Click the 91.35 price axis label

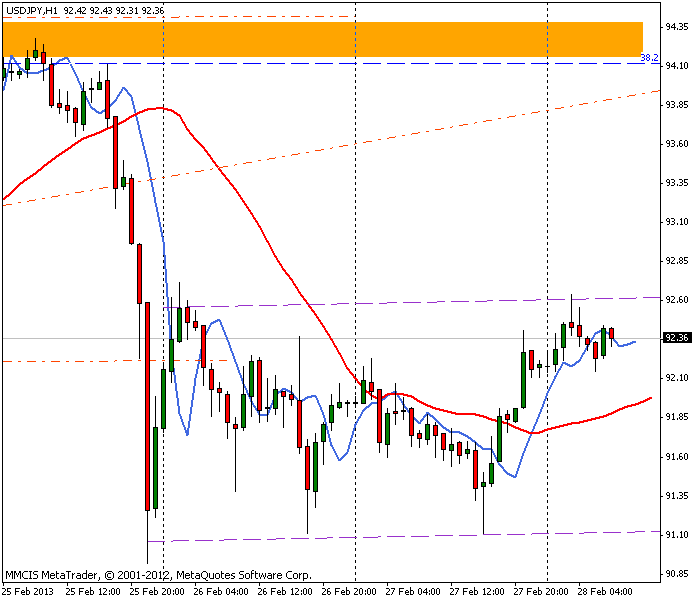point(676,496)
